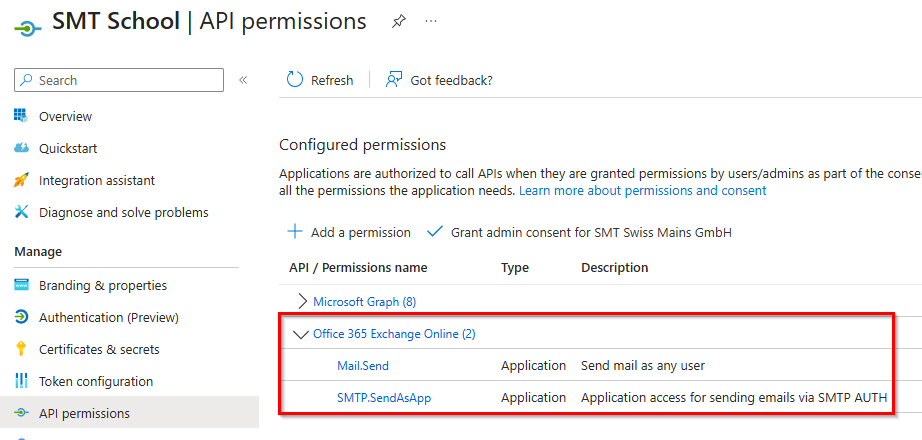Click the Quickstart cloud icon

[x=21, y=148]
